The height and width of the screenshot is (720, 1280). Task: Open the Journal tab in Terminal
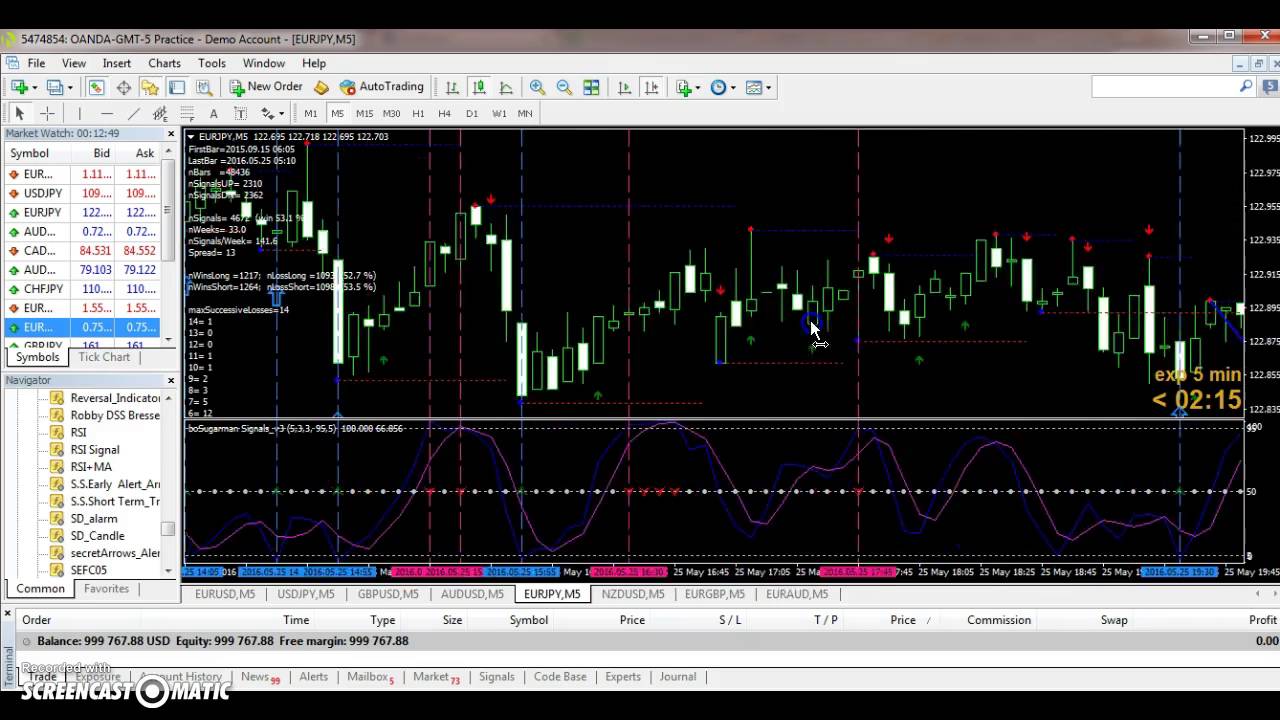click(677, 677)
